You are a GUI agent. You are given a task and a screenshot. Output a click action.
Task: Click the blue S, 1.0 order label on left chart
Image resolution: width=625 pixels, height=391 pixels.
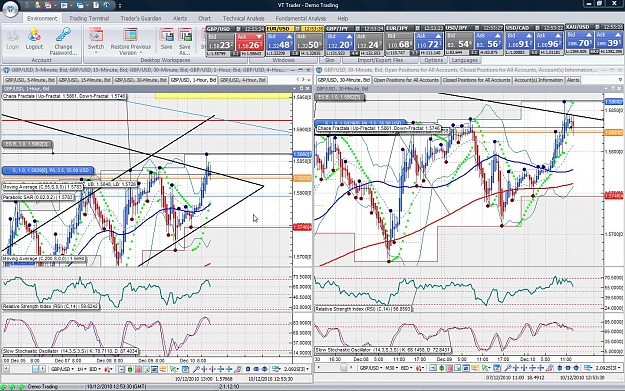(x=48, y=170)
